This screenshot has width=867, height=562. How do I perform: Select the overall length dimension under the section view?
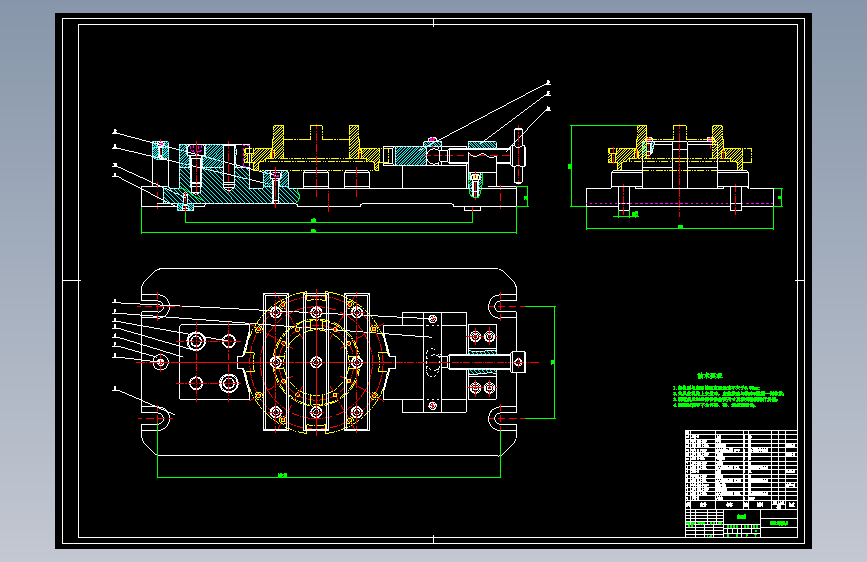tap(329, 232)
